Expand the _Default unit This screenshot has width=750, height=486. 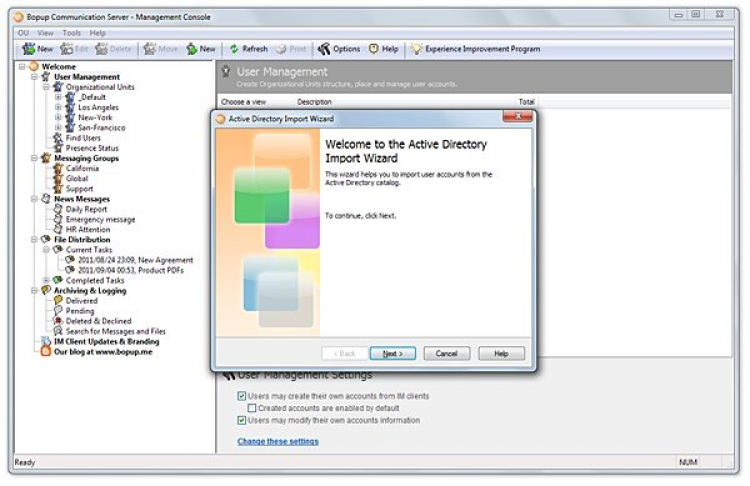click(58, 97)
